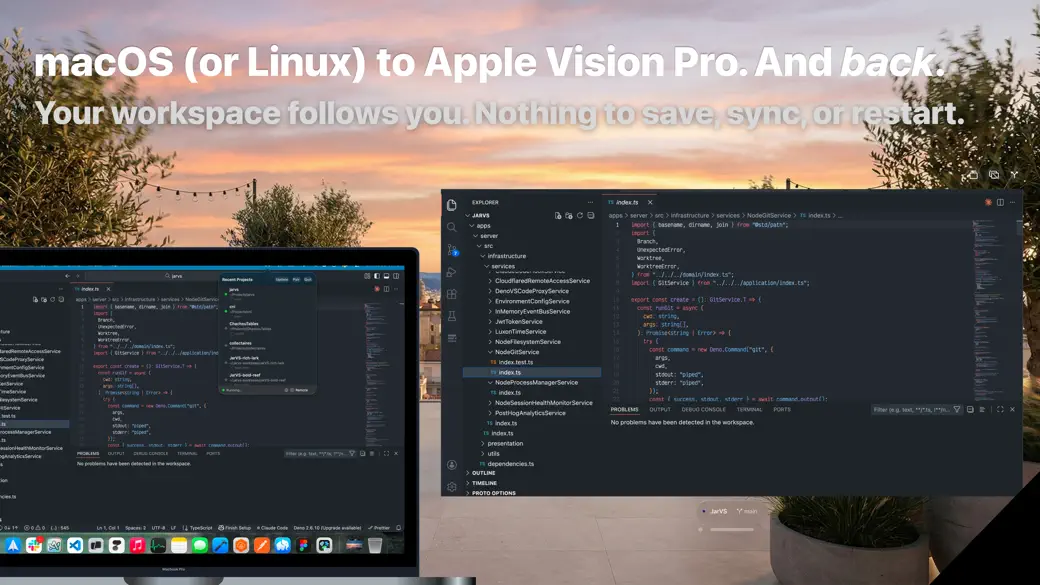The width and height of the screenshot is (1040, 585).
Task: Open dependencies.ts in the explorer
Action: pos(510,464)
